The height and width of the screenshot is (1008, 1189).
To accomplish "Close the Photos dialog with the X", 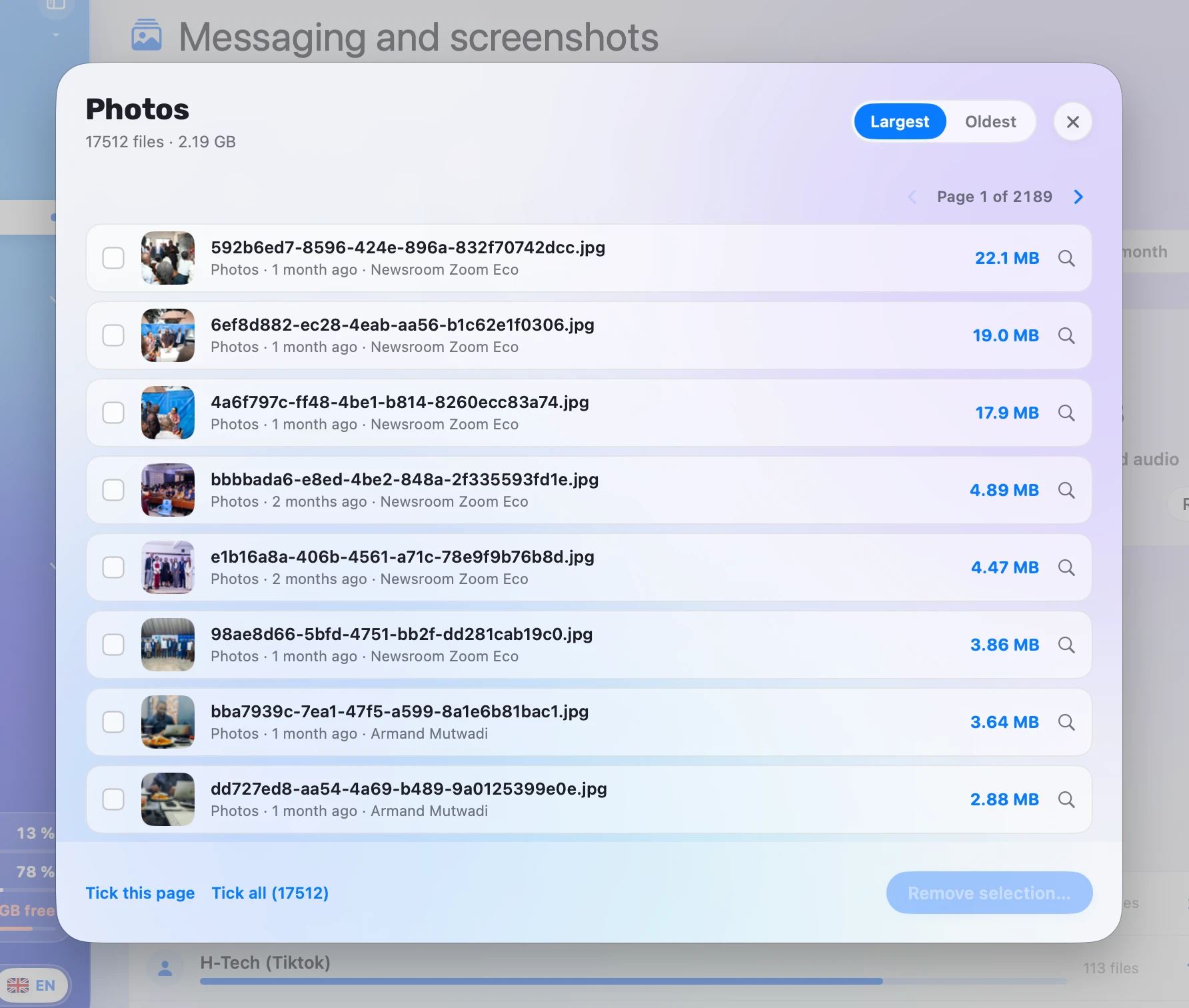I will coord(1072,122).
